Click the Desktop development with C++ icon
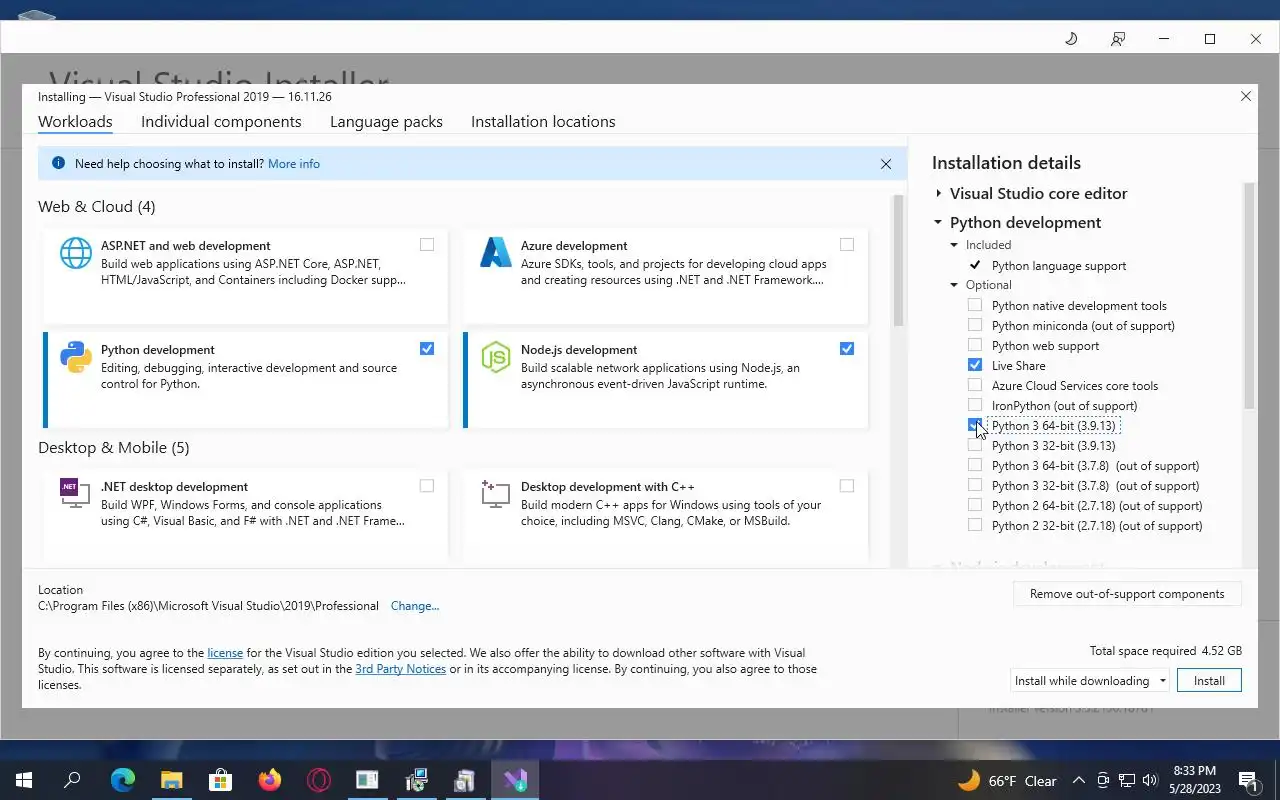 pyautogui.click(x=495, y=493)
